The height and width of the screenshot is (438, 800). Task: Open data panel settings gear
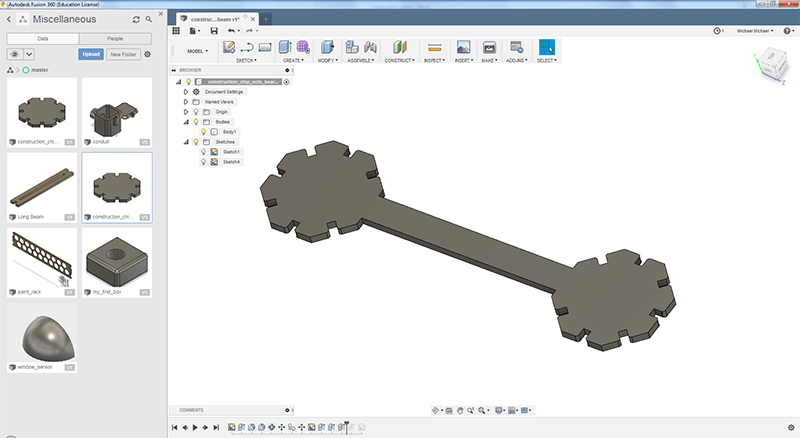(x=148, y=54)
